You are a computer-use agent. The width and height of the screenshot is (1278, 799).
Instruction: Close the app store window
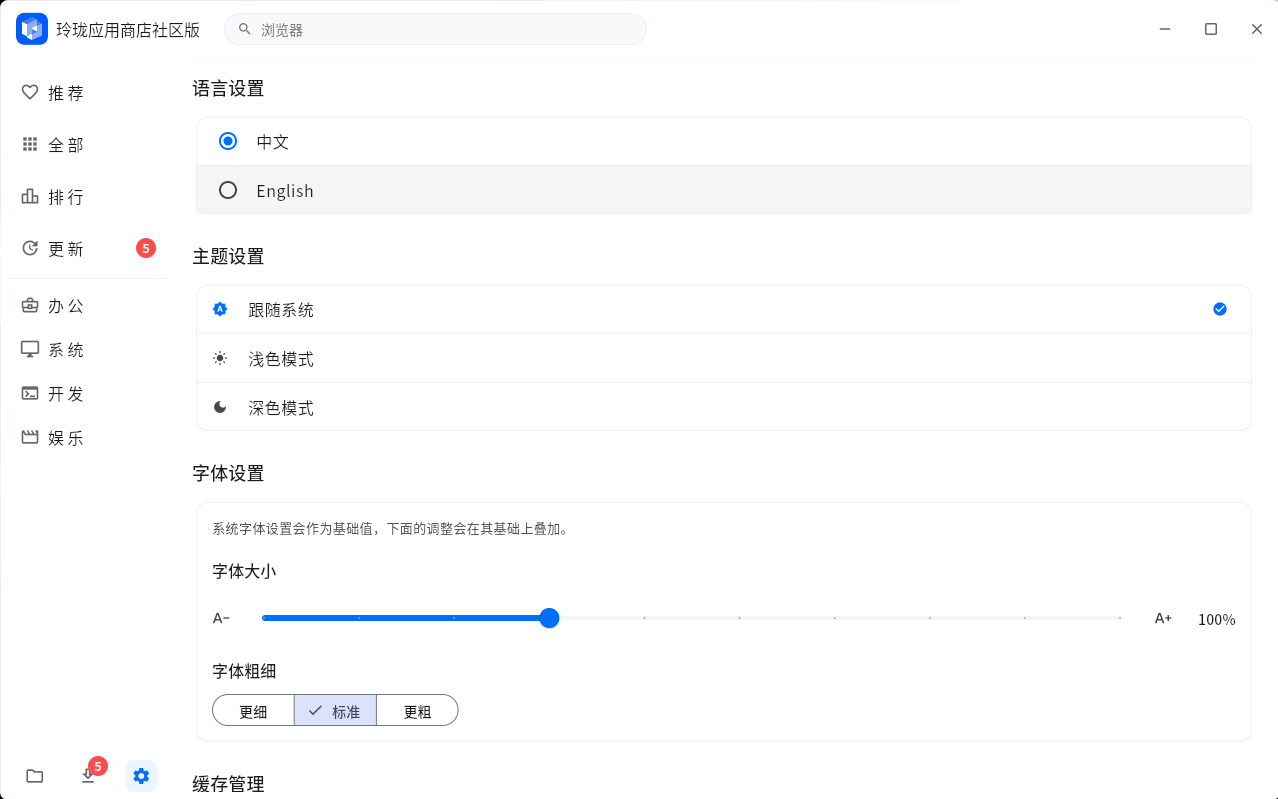tap(1257, 29)
